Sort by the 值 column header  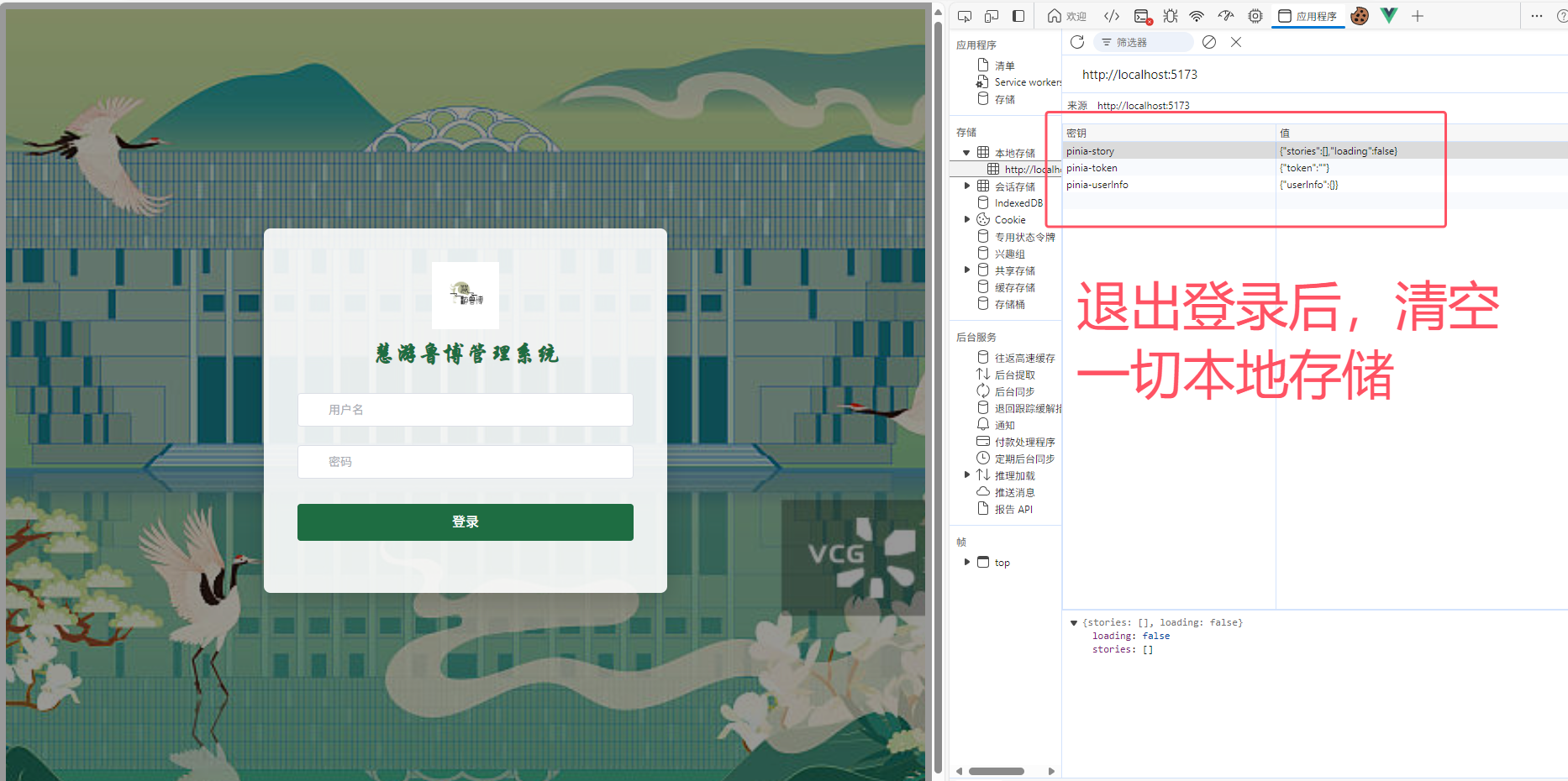(1422, 133)
